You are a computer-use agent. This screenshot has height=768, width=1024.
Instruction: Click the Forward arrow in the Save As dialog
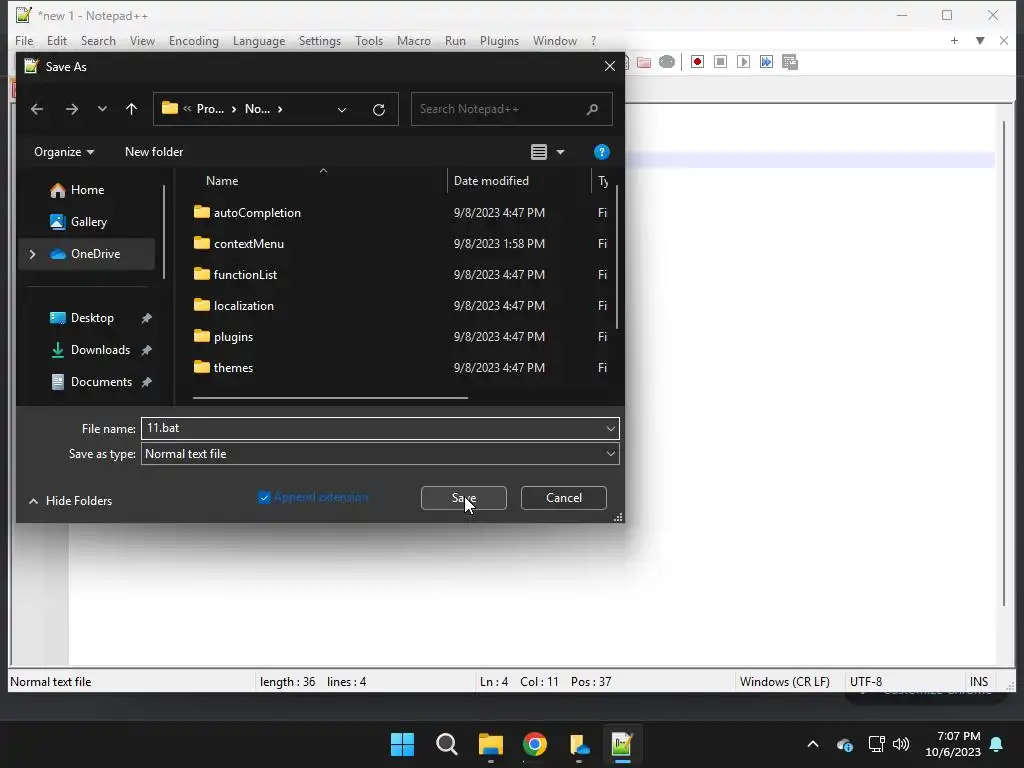point(72,109)
